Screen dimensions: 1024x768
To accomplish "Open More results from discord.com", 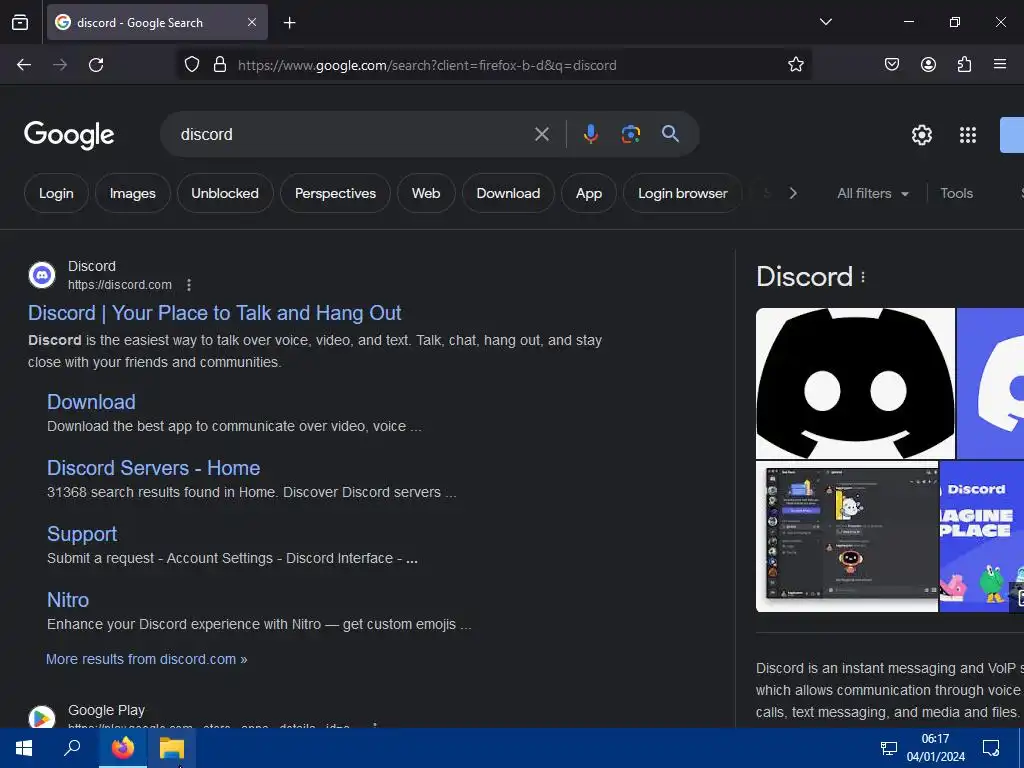I will pos(146,659).
